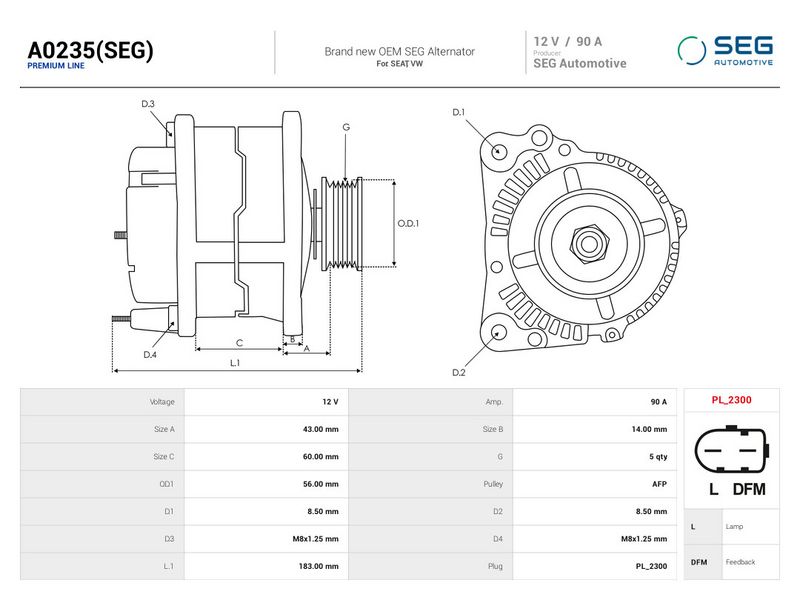Click the C dimension label under drawing
Screen dimensions: 800x600
click(x=239, y=343)
